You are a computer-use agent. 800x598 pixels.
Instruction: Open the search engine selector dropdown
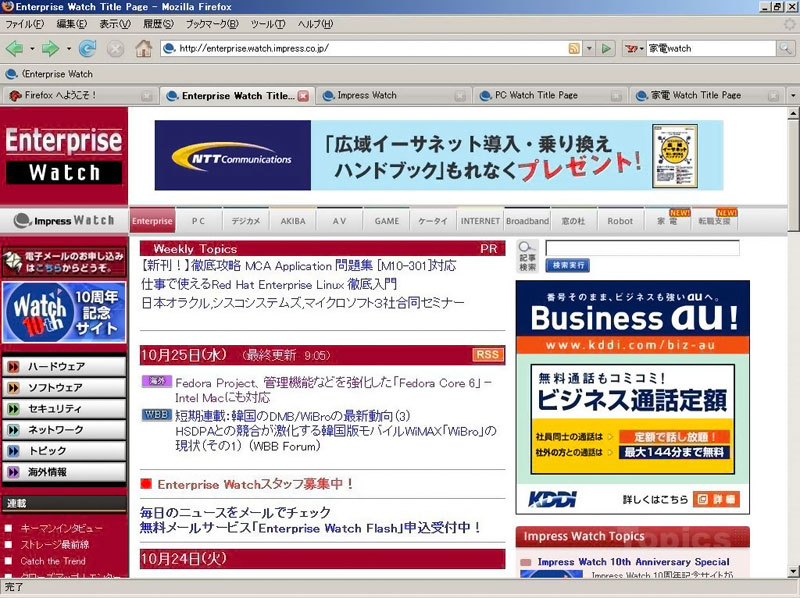click(x=634, y=48)
